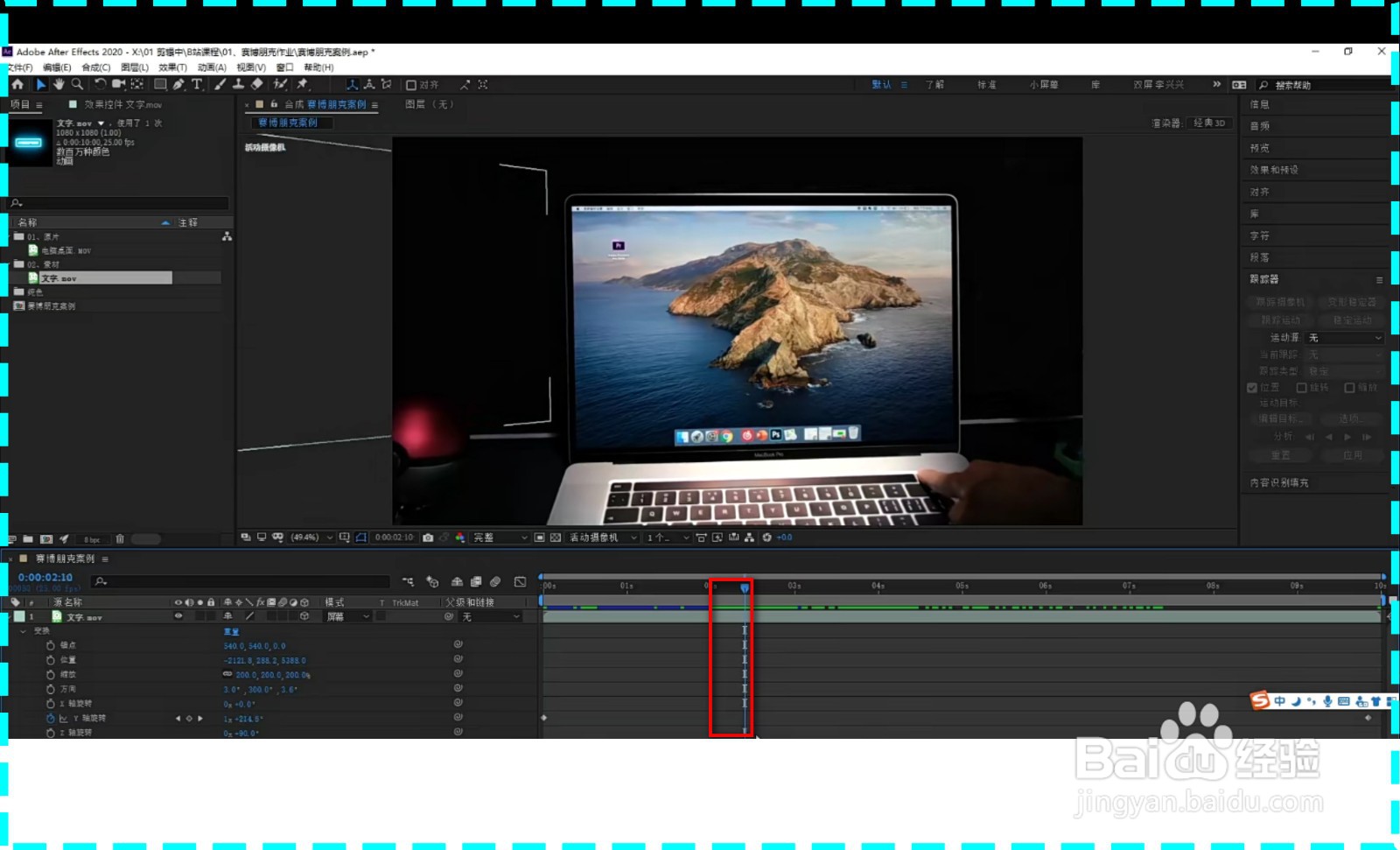Toggle the Y 轴旋转 stopwatch
Image resolution: width=1400 pixels, height=850 pixels.
coord(51,719)
